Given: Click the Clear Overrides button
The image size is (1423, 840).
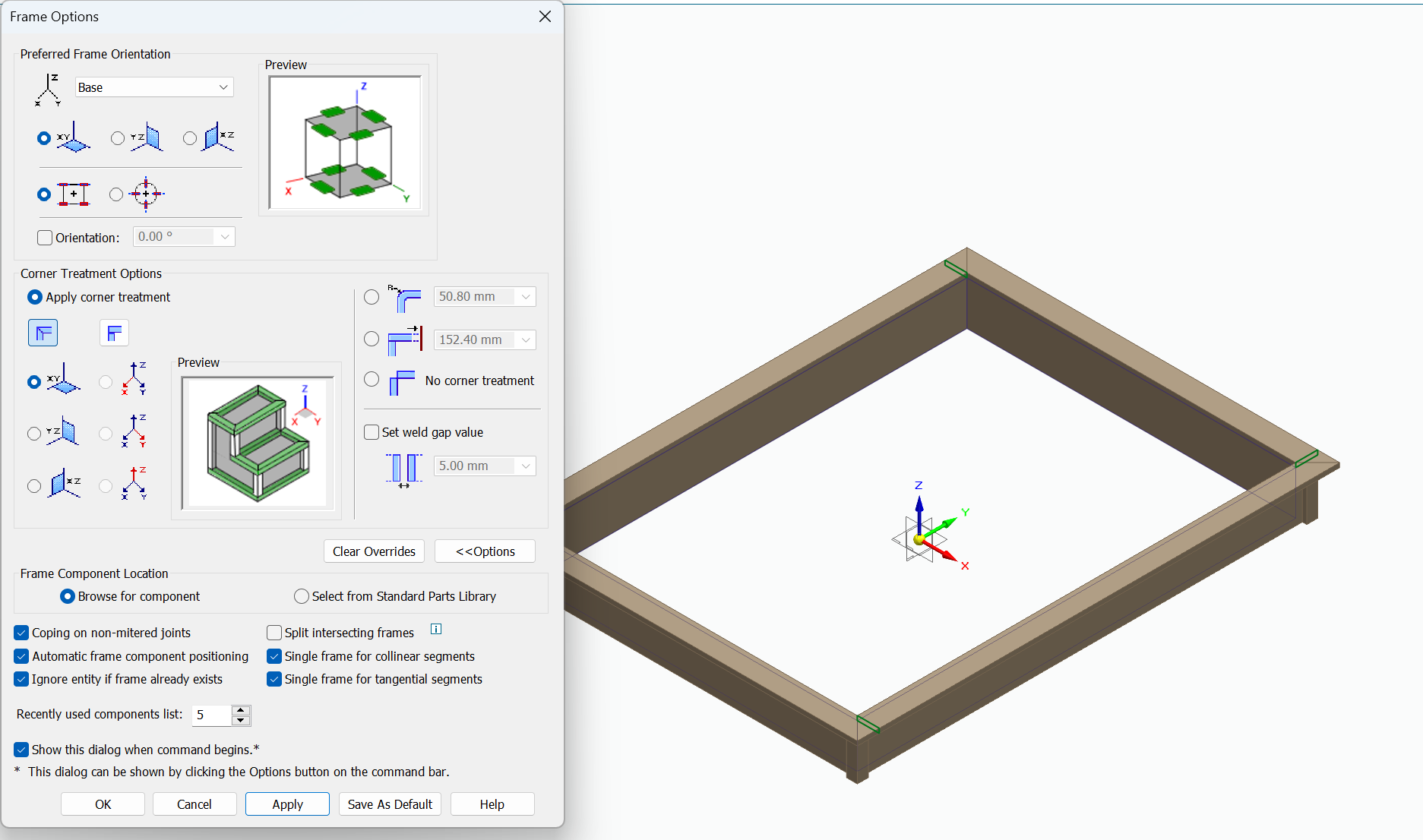Looking at the screenshot, I should pos(374,551).
